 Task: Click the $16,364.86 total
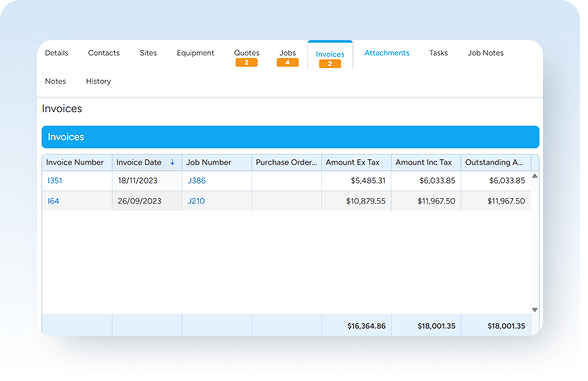click(366, 326)
